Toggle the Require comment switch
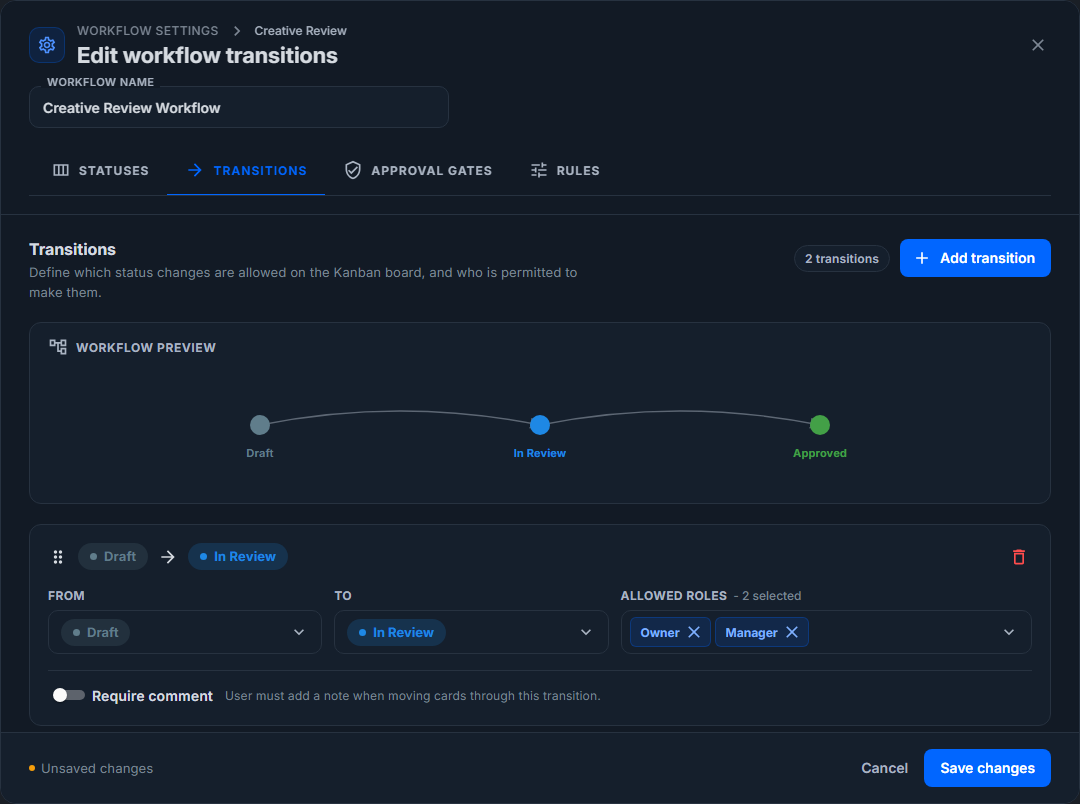This screenshot has width=1080, height=804. click(69, 695)
